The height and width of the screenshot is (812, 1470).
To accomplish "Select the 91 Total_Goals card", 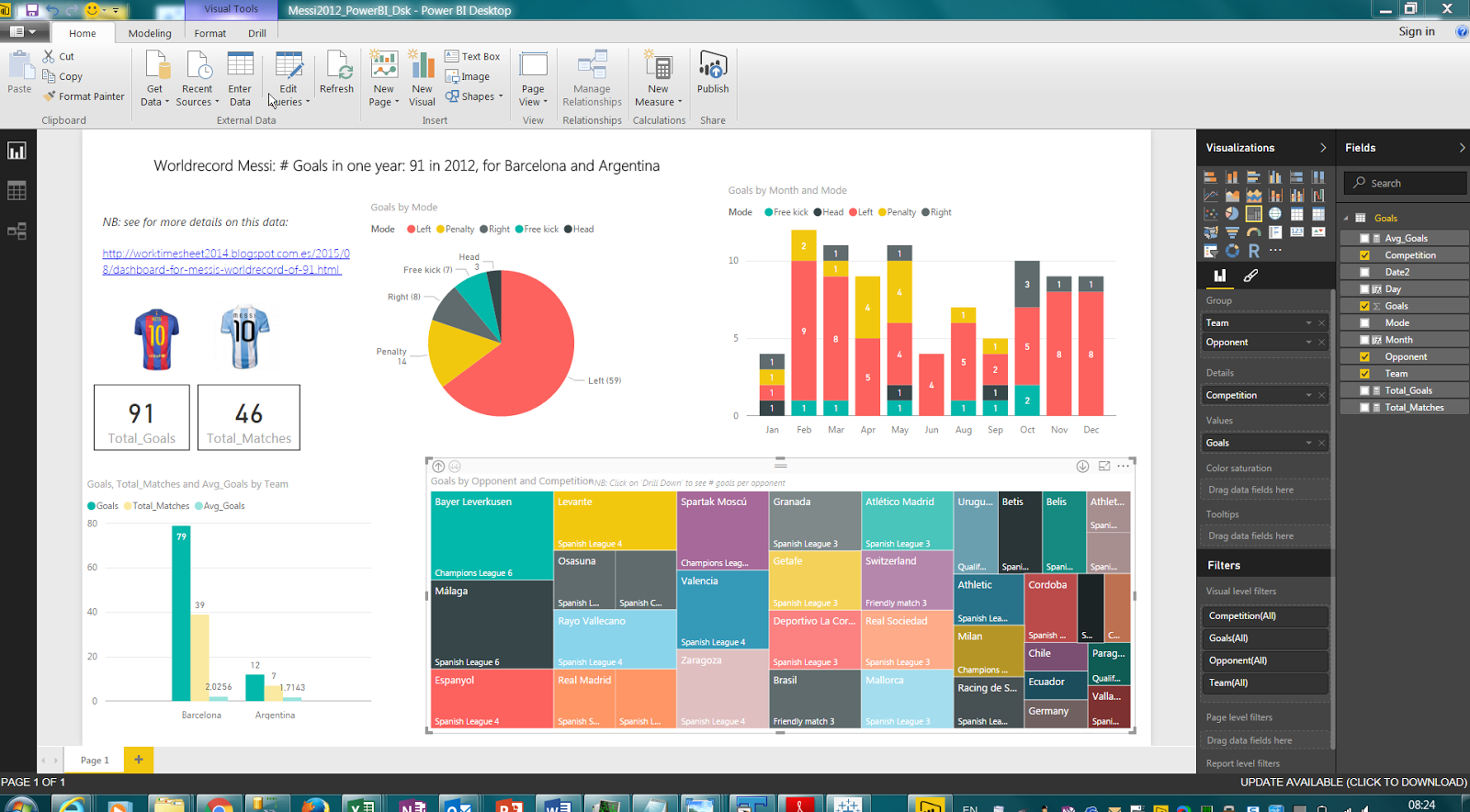I will 141,418.
